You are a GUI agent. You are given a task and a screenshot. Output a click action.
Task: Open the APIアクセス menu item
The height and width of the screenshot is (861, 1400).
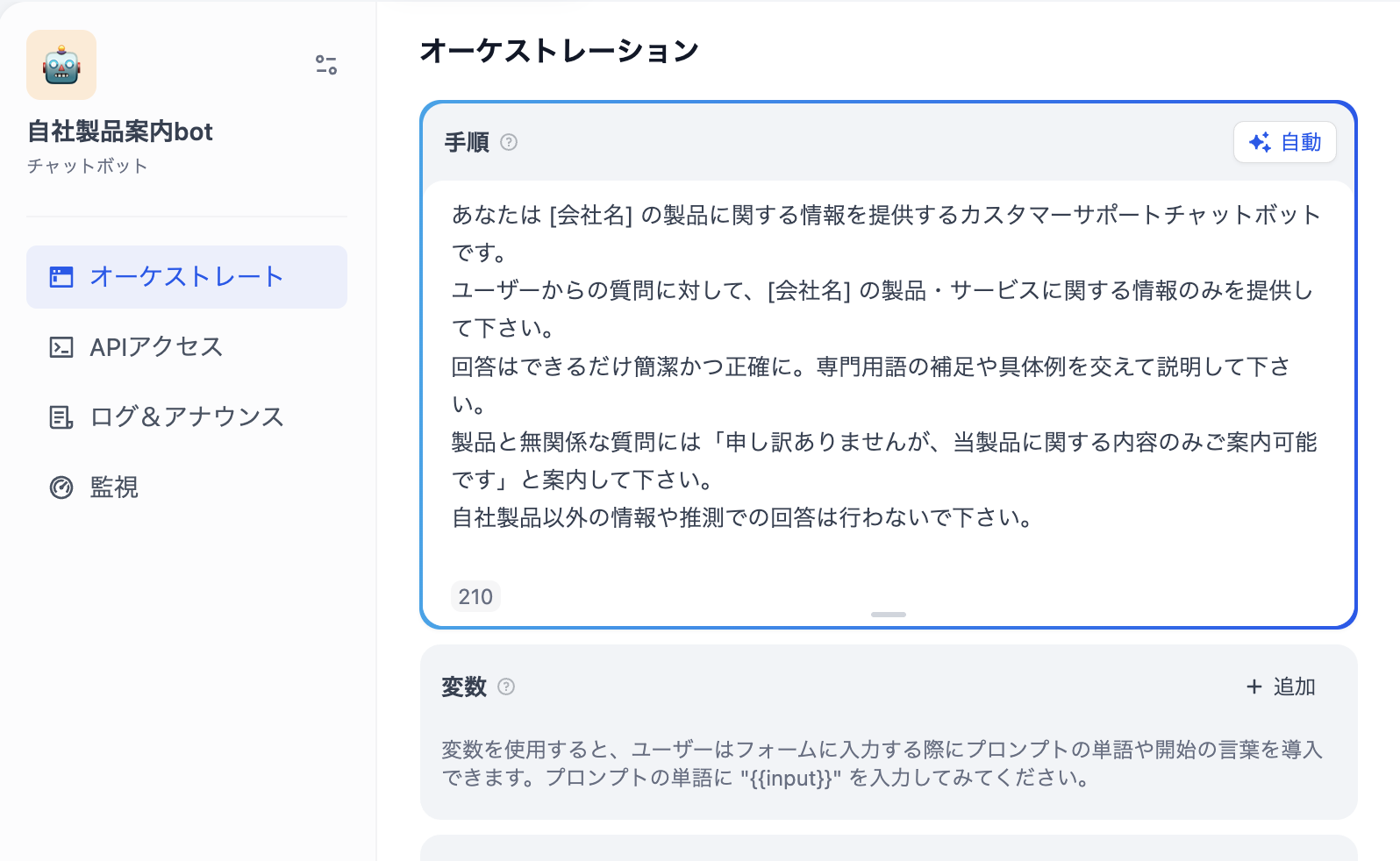pyautogui.click(x=187, y=347)
